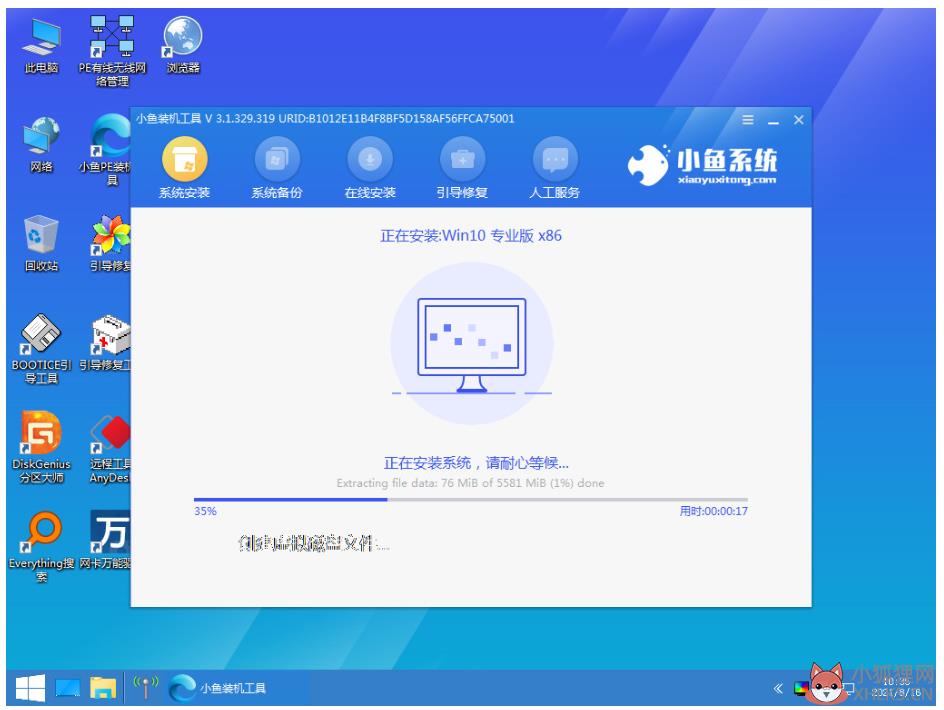
Task: Select the 在线安装 tab
Action: coord(370,168)
